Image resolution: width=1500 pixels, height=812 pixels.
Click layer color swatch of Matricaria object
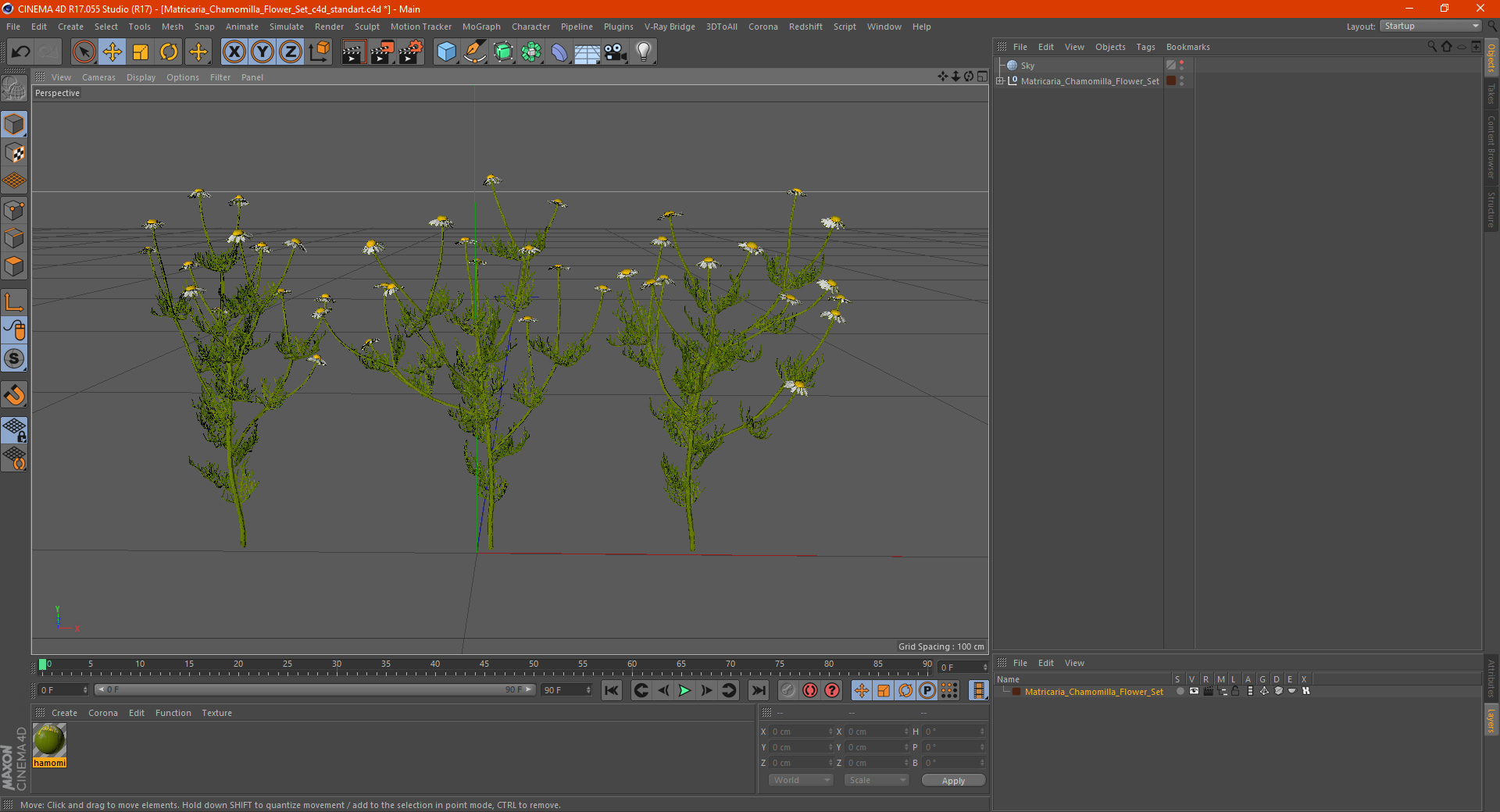[x=1171, y=80]
